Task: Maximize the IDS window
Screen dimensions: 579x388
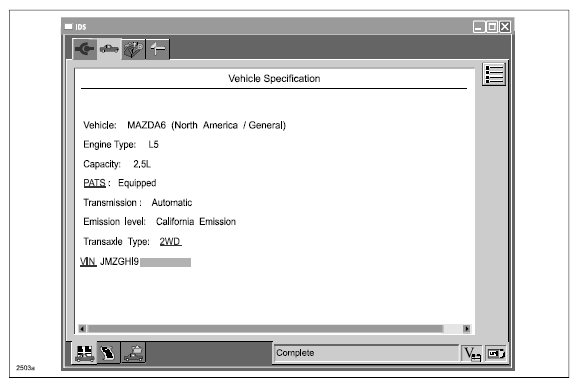Action: pos(492,27)
